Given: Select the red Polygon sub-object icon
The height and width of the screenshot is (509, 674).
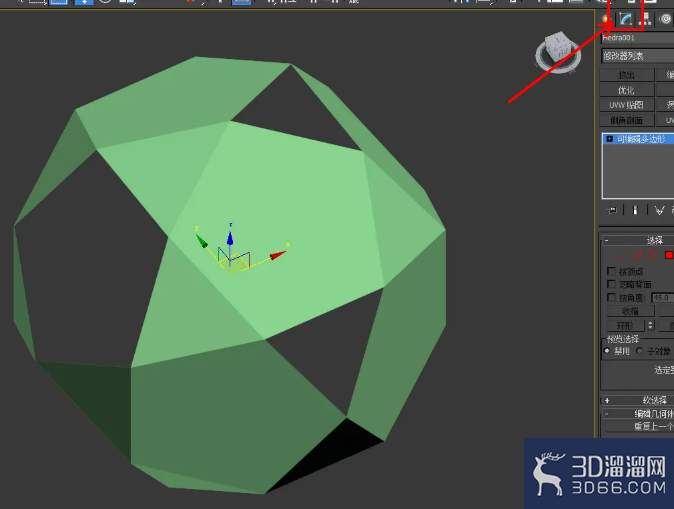Looking at the screenshot, I should coord(669,255).
